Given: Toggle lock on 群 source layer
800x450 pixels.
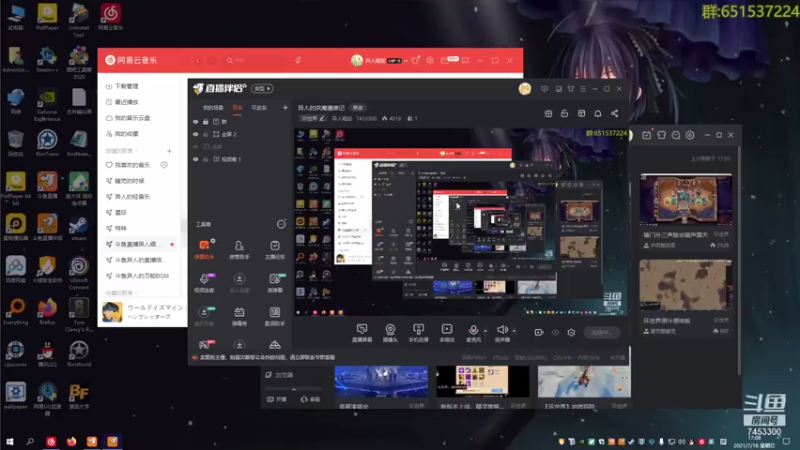Looking at the screenshot, I should coord(206,122).
